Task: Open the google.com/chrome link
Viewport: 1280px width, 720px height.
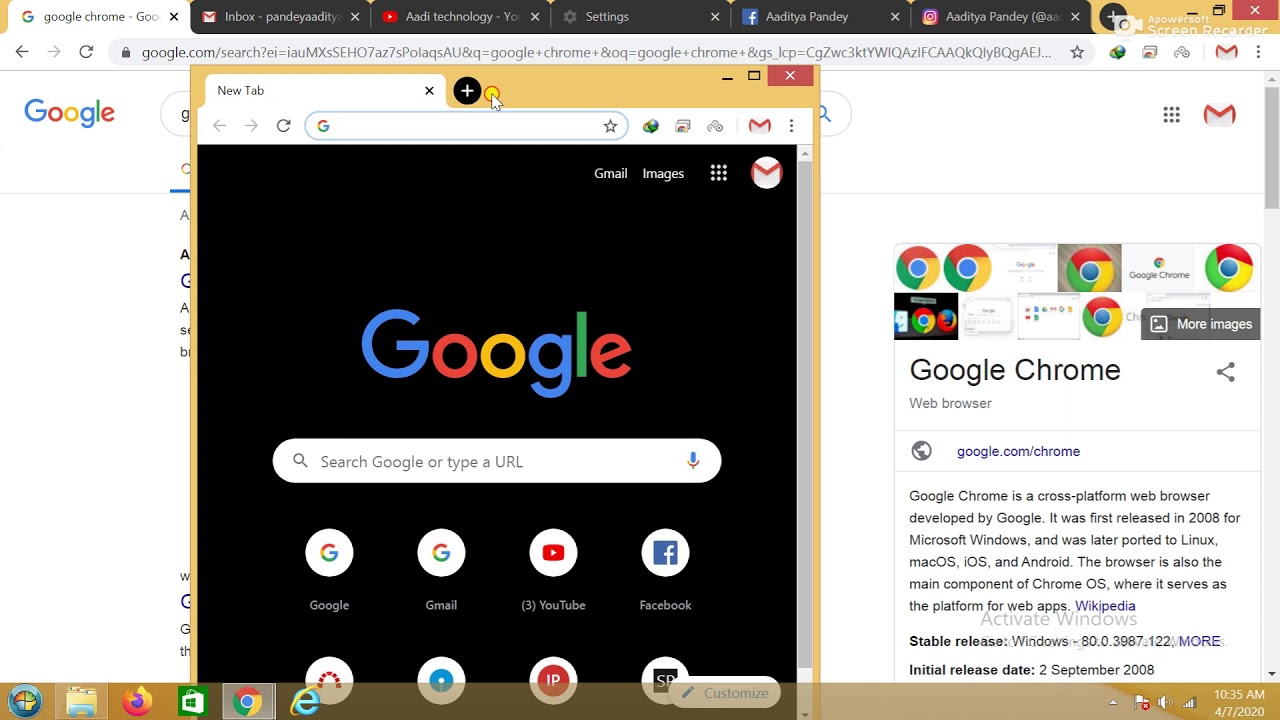Action: click(1018, 451)
